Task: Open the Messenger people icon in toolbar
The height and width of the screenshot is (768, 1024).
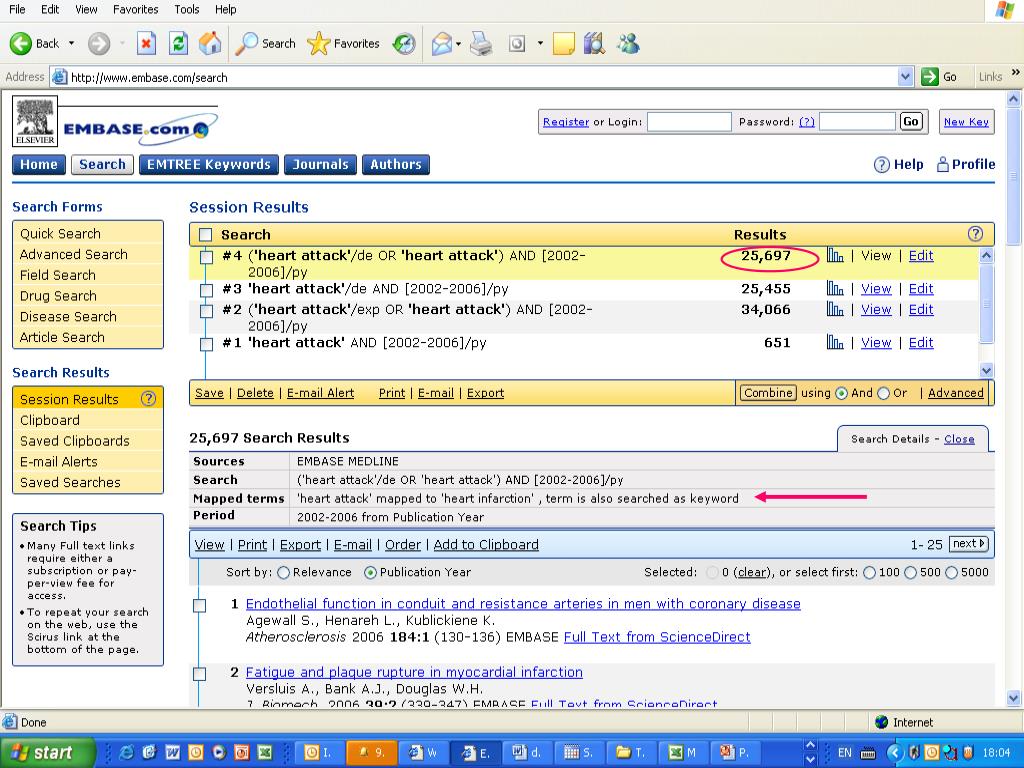Action: pyautogui.click(x=629, y=44)
